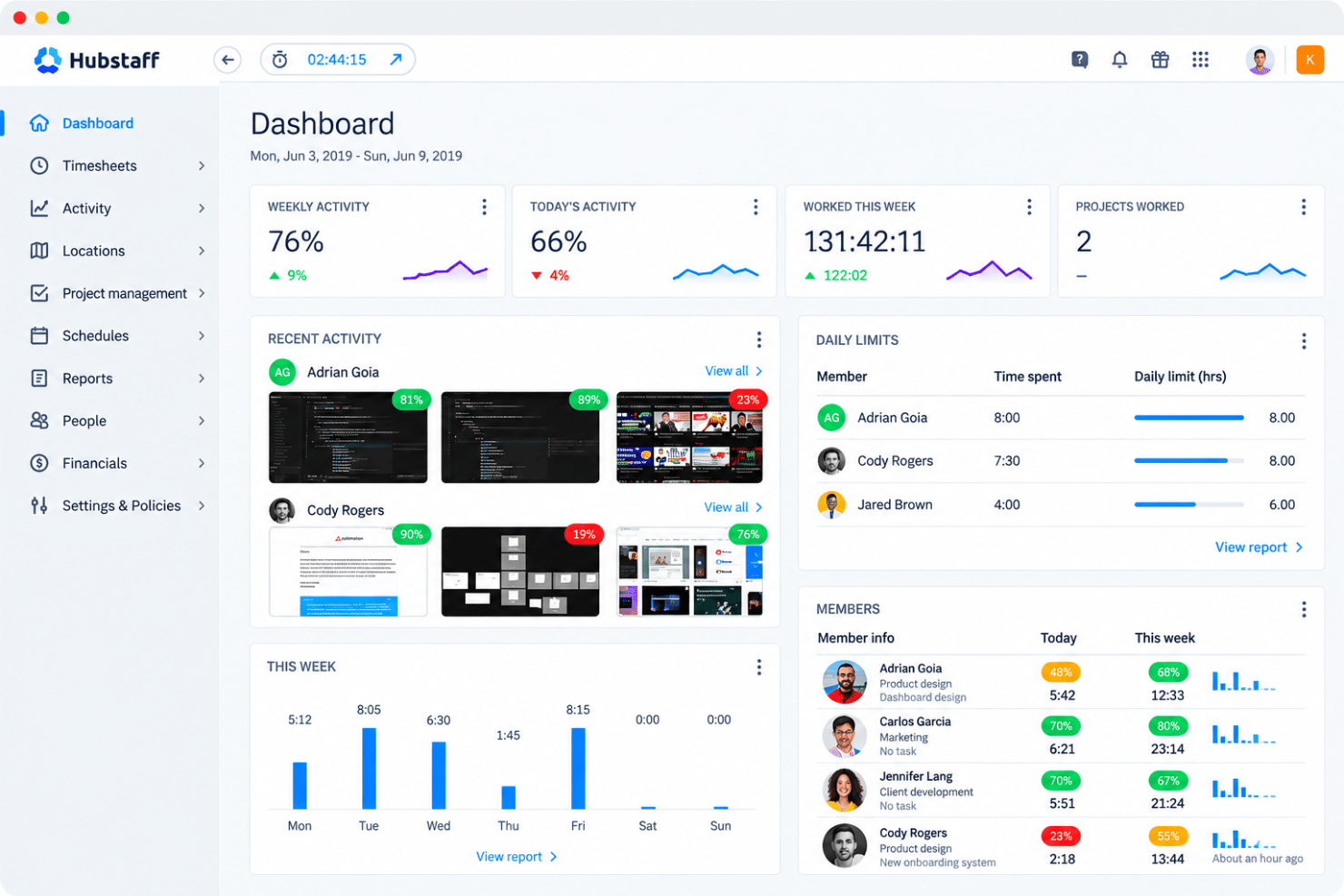Open Daily Limits View report link

coord(1259,547)
